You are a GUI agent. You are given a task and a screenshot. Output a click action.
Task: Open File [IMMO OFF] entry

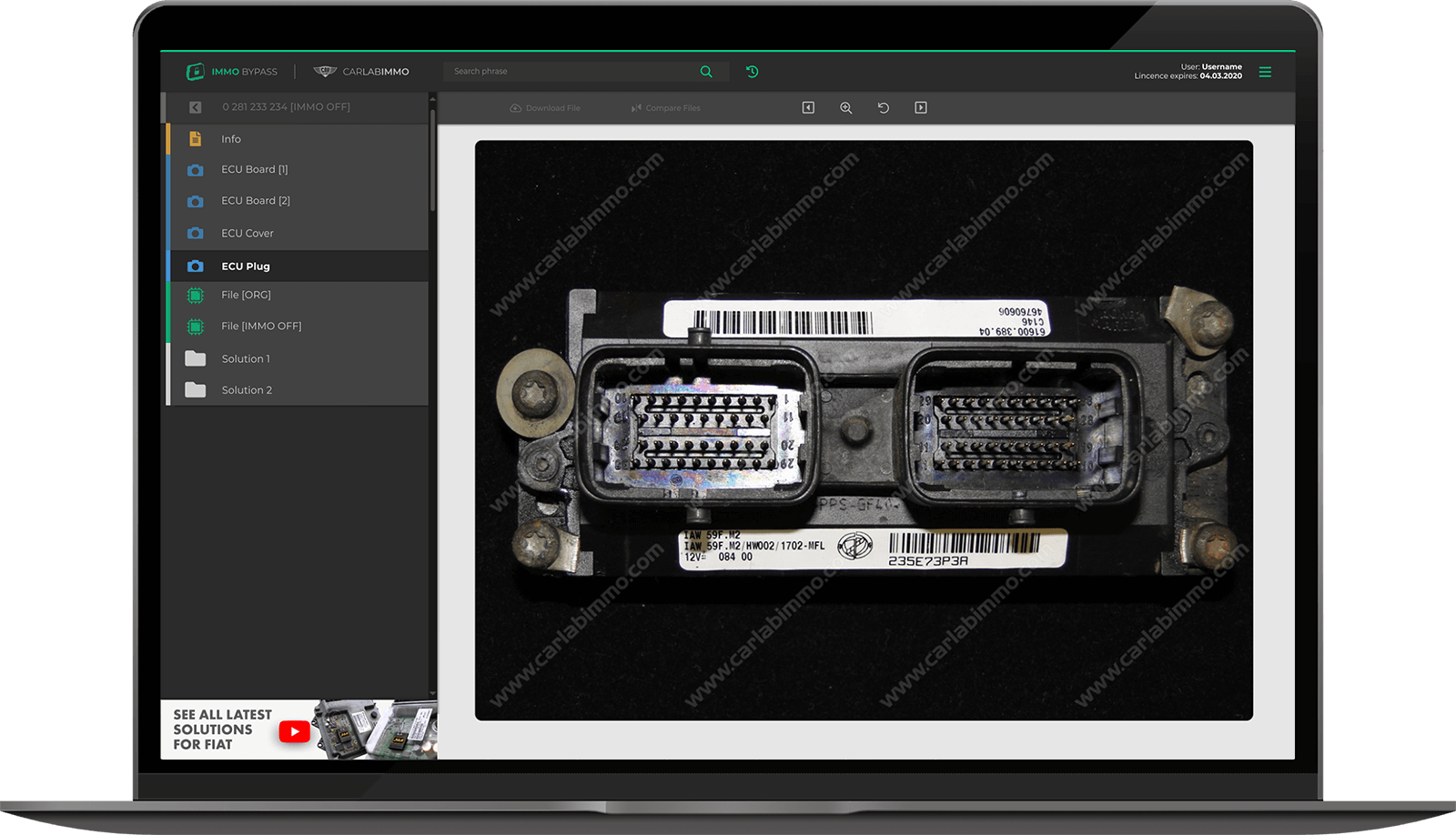298,327
